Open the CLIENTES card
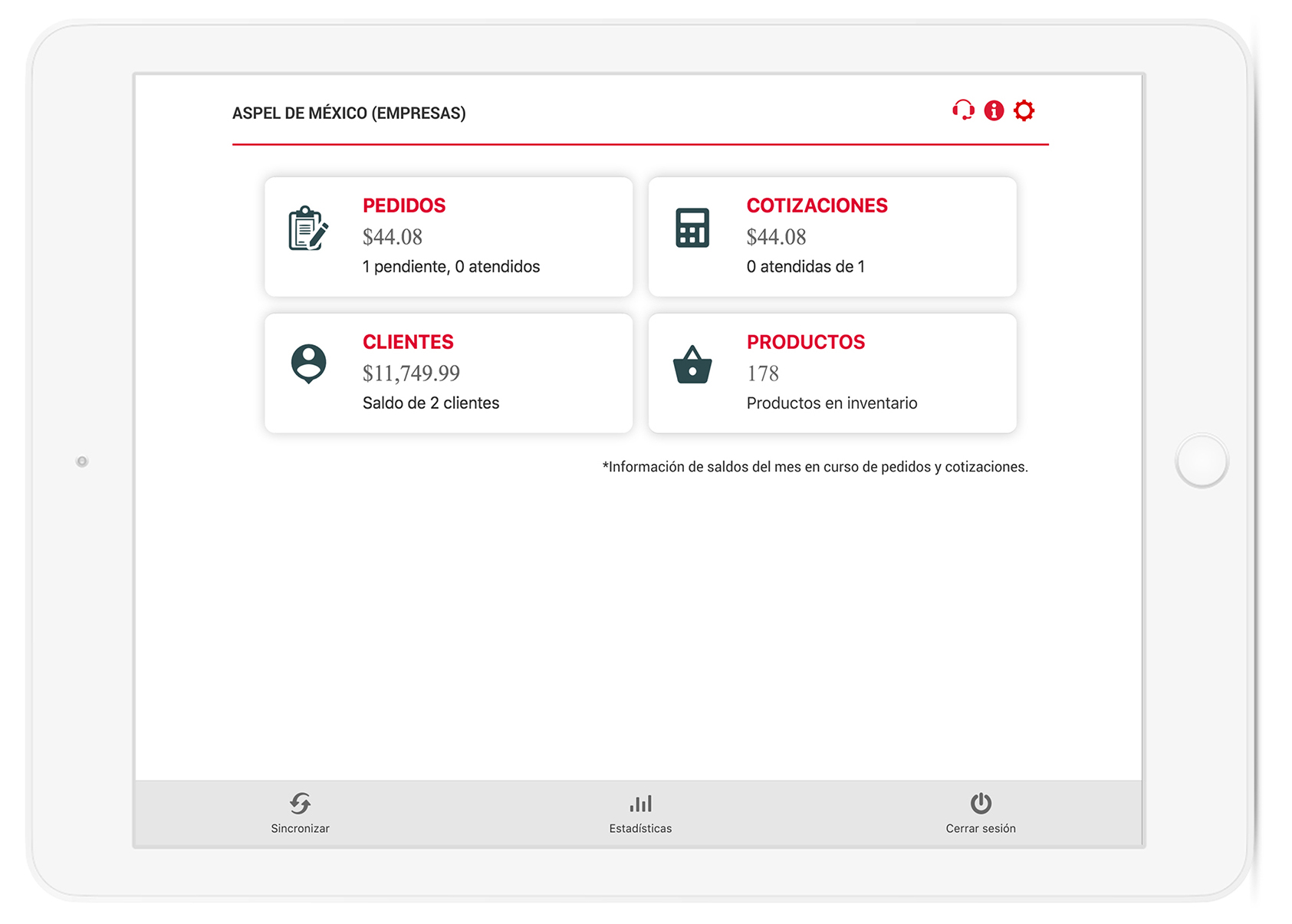This screenshot has width=1292, height=924. pyautogui.click(x=449, y=372)
